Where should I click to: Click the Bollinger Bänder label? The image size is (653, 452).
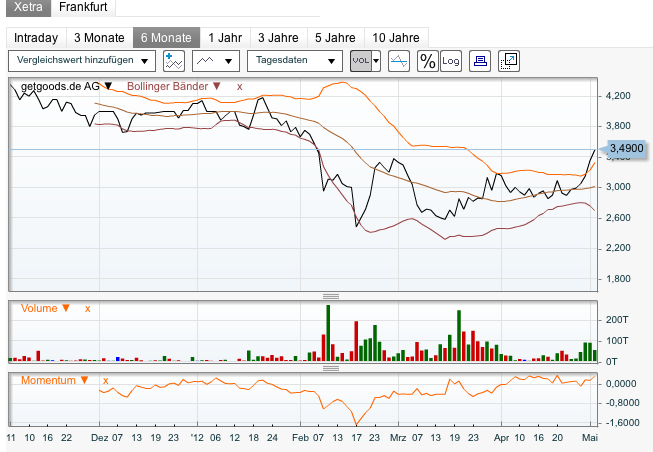coord(167,86)
